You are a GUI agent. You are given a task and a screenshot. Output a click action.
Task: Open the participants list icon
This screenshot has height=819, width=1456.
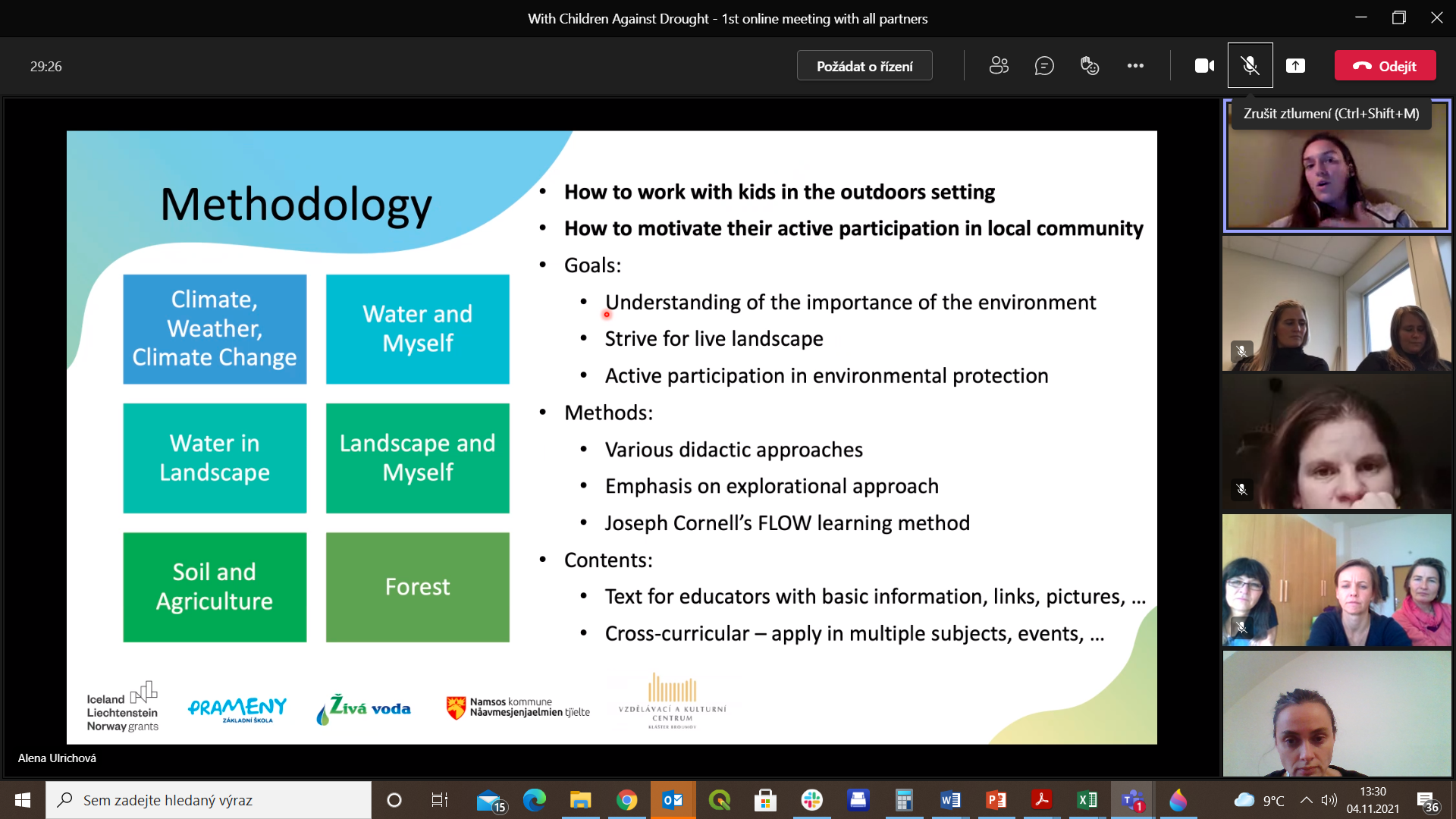[x=999, y=66]
